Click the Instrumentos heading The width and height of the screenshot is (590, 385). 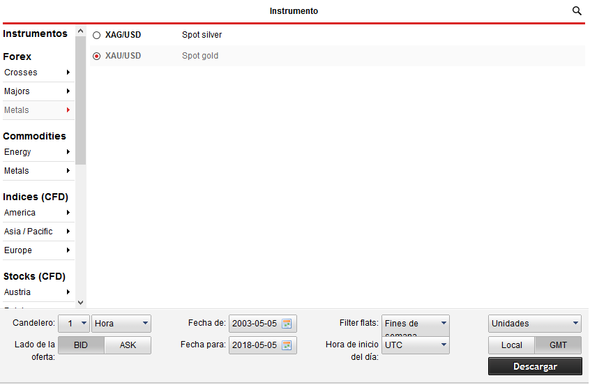click(35, 33)
